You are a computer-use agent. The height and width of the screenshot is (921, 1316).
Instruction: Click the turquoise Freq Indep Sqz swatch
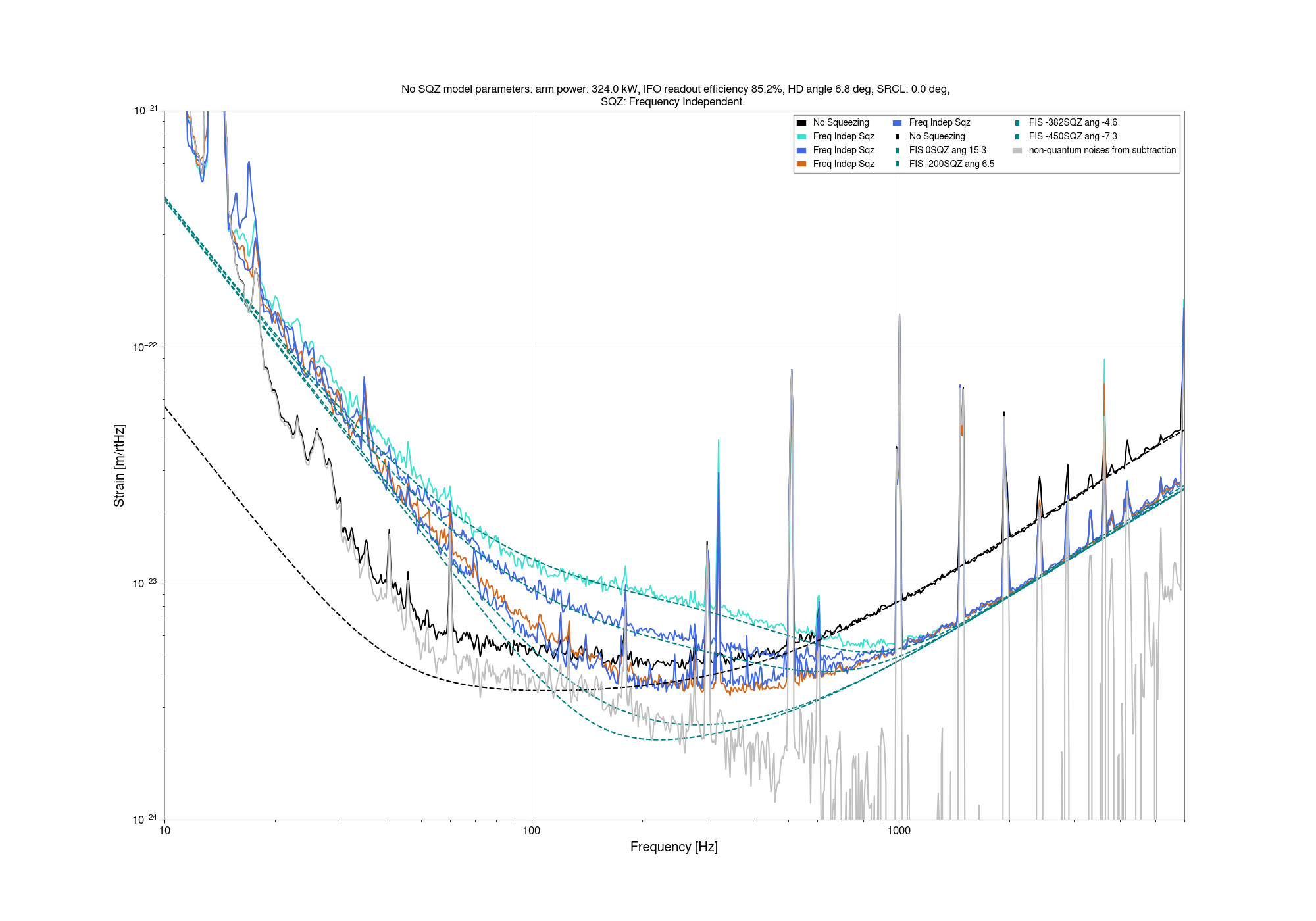pos(801,137)
